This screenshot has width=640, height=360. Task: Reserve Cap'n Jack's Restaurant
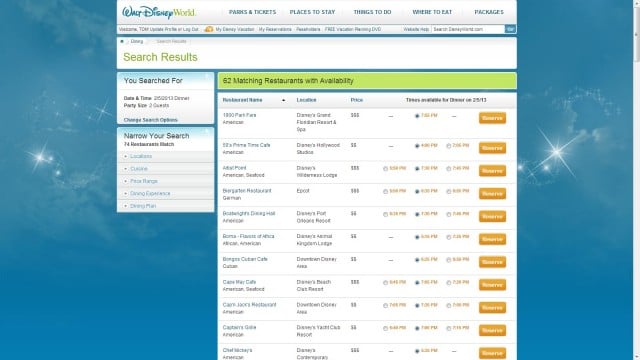[x=492, y=308]
